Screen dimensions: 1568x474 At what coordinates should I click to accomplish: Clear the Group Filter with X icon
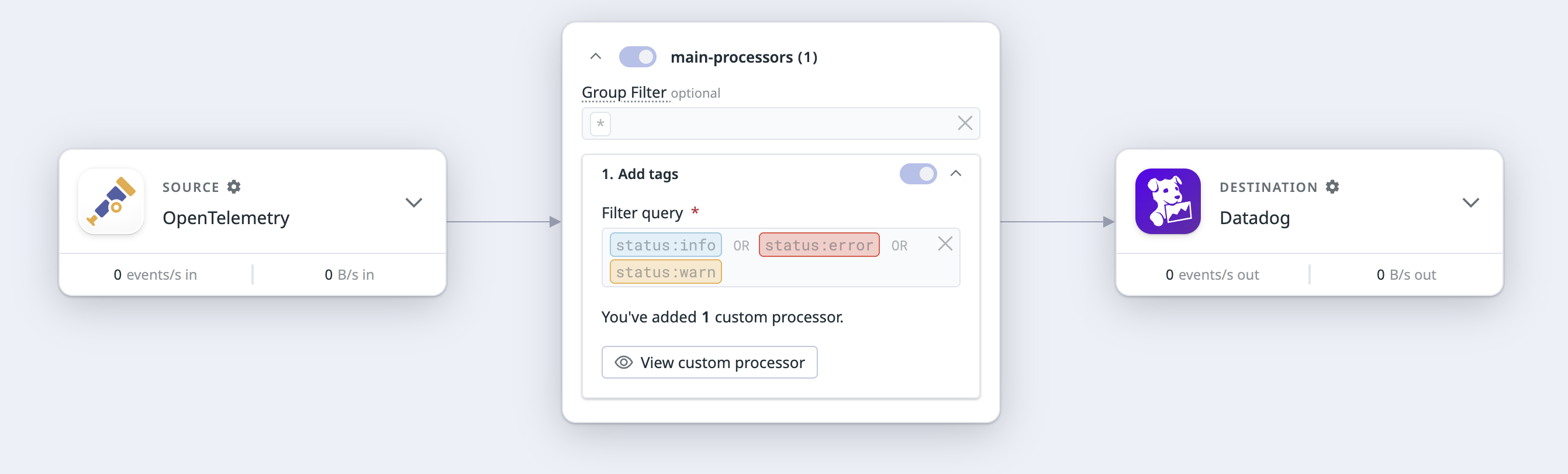click(x=965, y=123)
